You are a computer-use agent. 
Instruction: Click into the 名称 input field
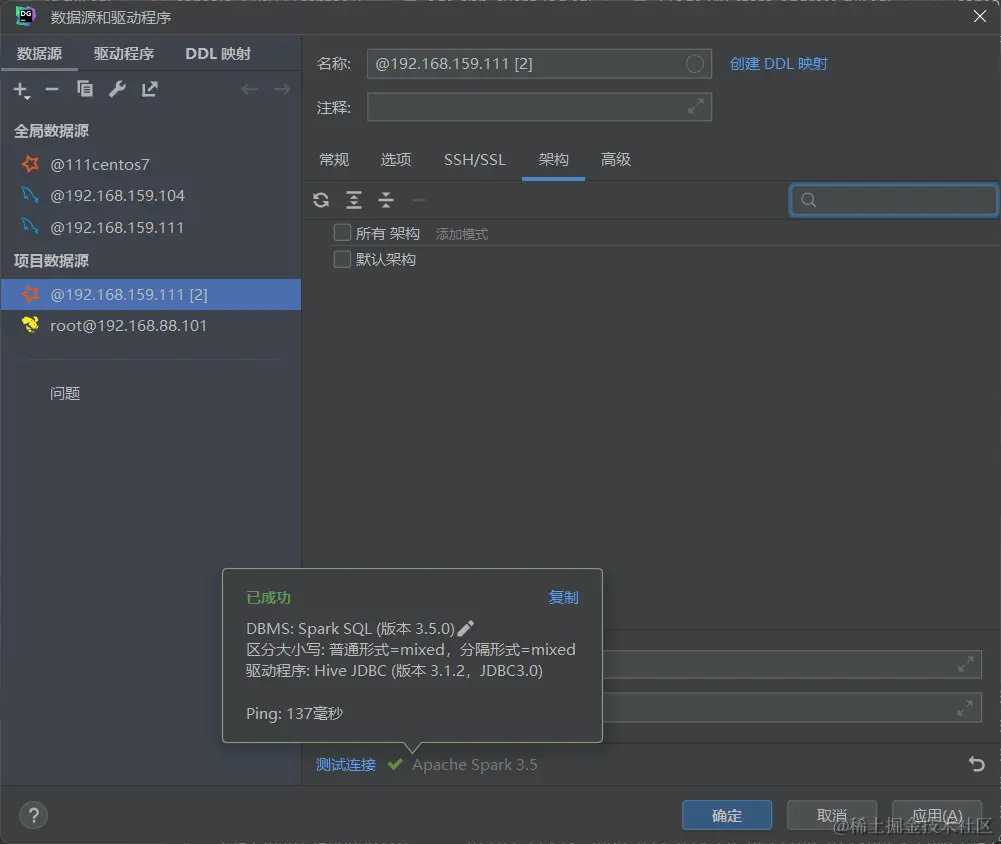pos(539,64)
